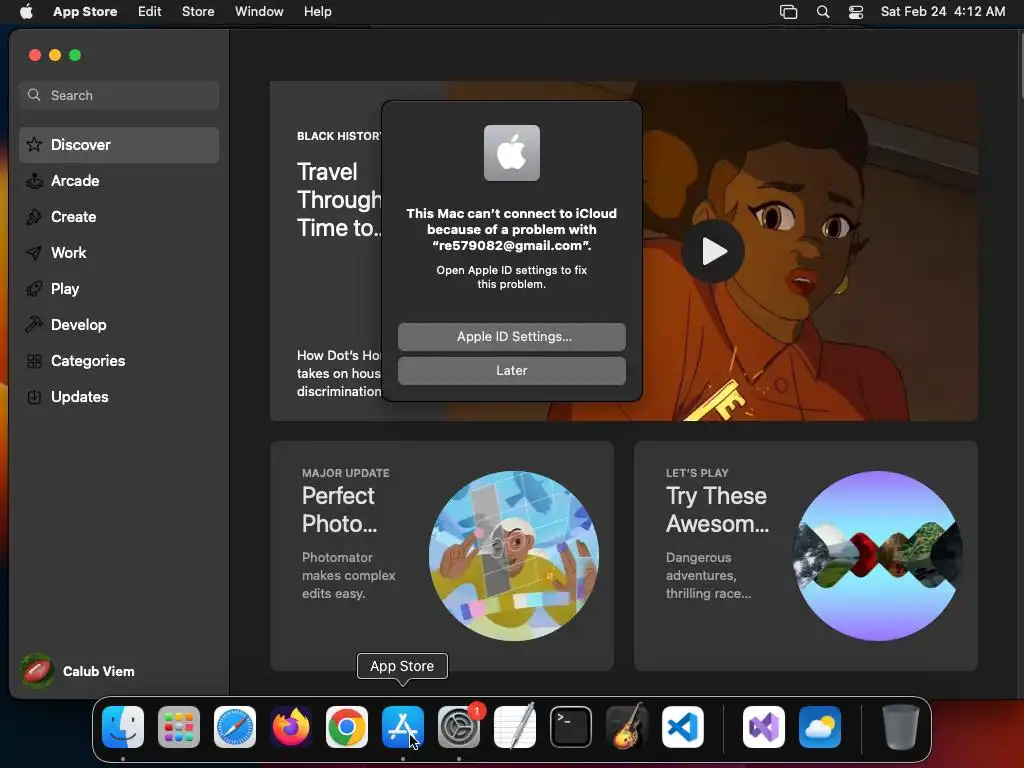Viewport: 1024px width, 768px height.
Task: Open Launchpad from the Dock
Action: click(x=179, y=727)
